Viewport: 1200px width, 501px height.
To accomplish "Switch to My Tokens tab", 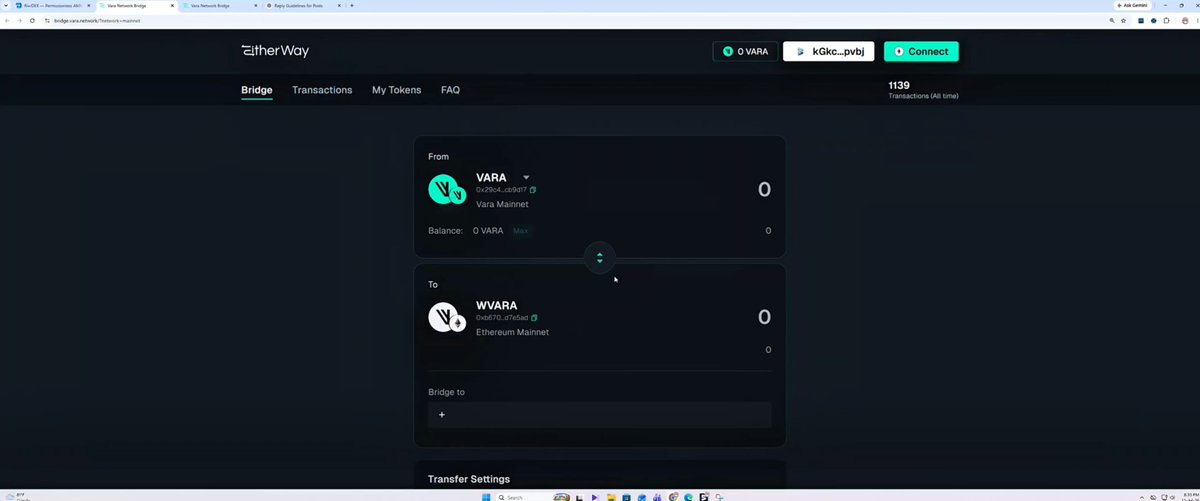I will pos(396,90).
